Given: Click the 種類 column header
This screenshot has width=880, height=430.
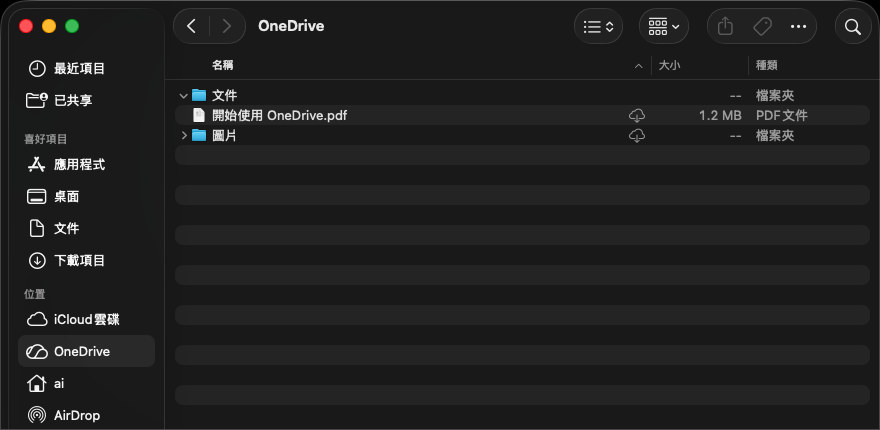Looking at the screenshot, I should (x=767, y=65).
